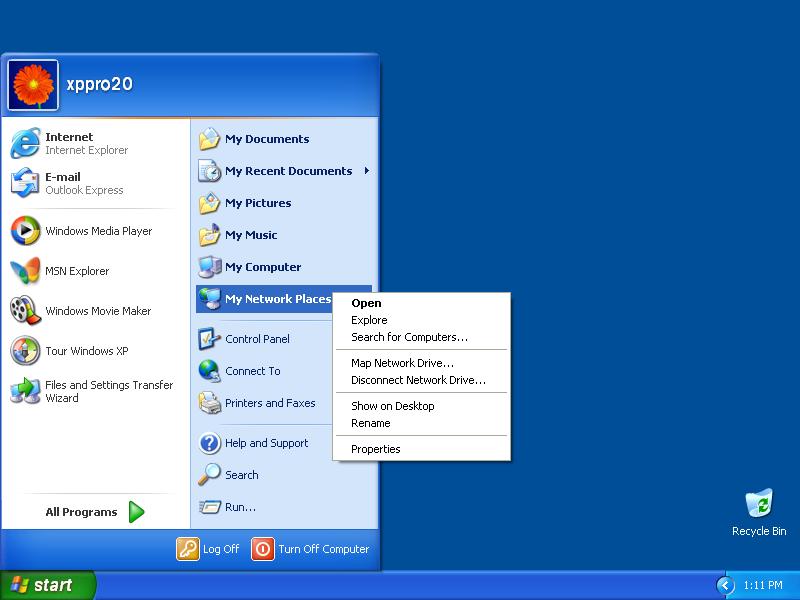Image resolution: width=800 pixels, height=600 pixels.
Task: Click the Windows Media Player label
Action: tap(98, 231)
